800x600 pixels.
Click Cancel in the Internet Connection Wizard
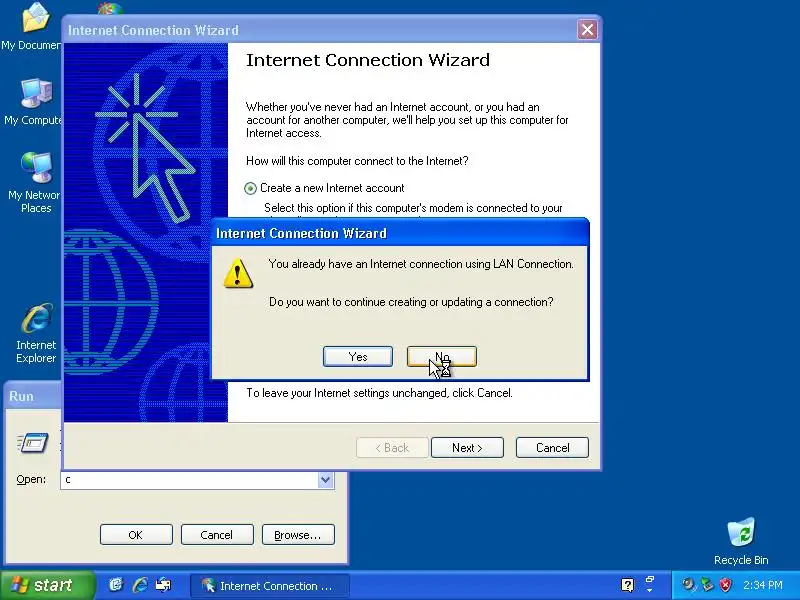(552, 447)
